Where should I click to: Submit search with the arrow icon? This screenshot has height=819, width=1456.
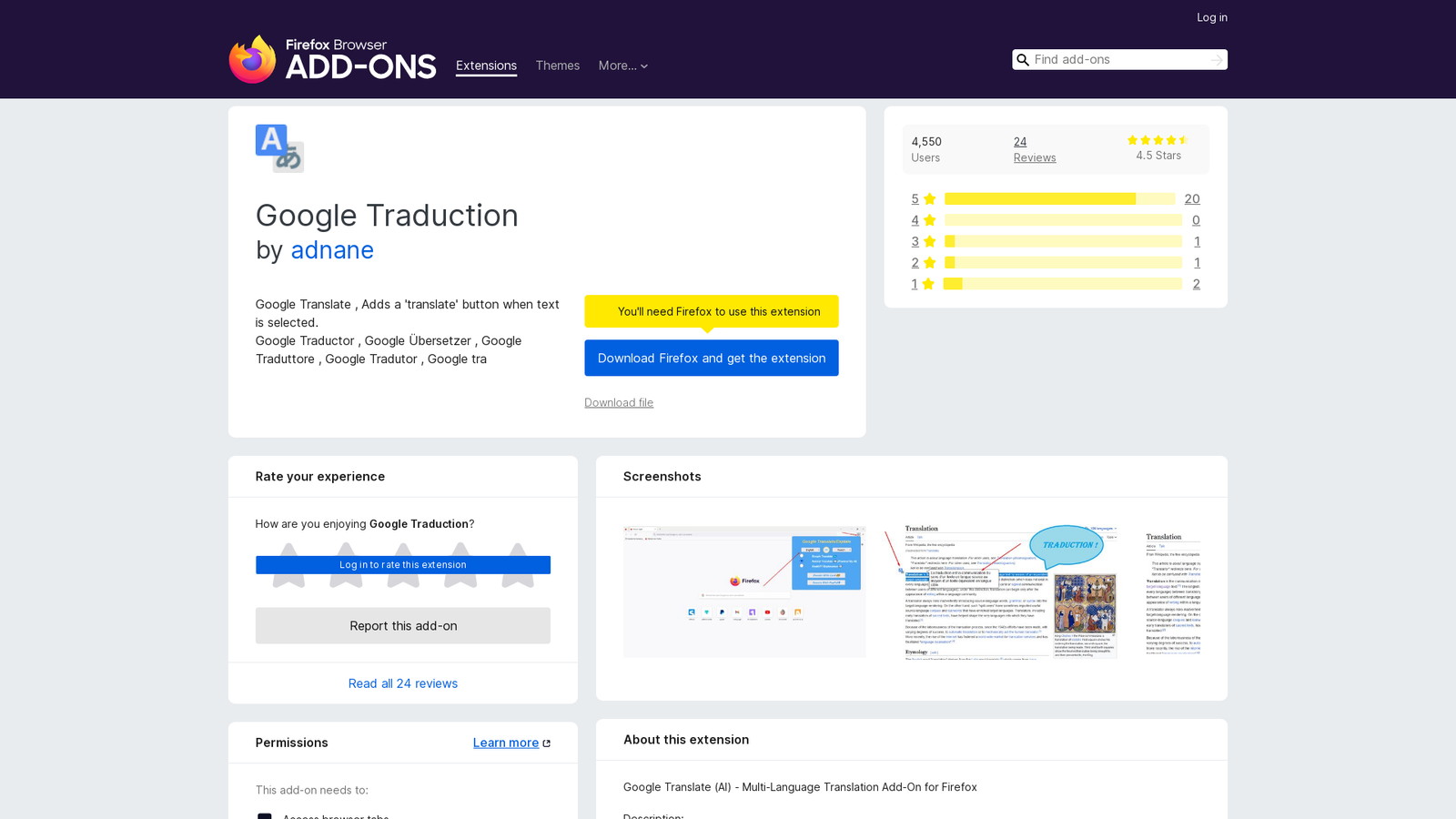point(1217,60)
